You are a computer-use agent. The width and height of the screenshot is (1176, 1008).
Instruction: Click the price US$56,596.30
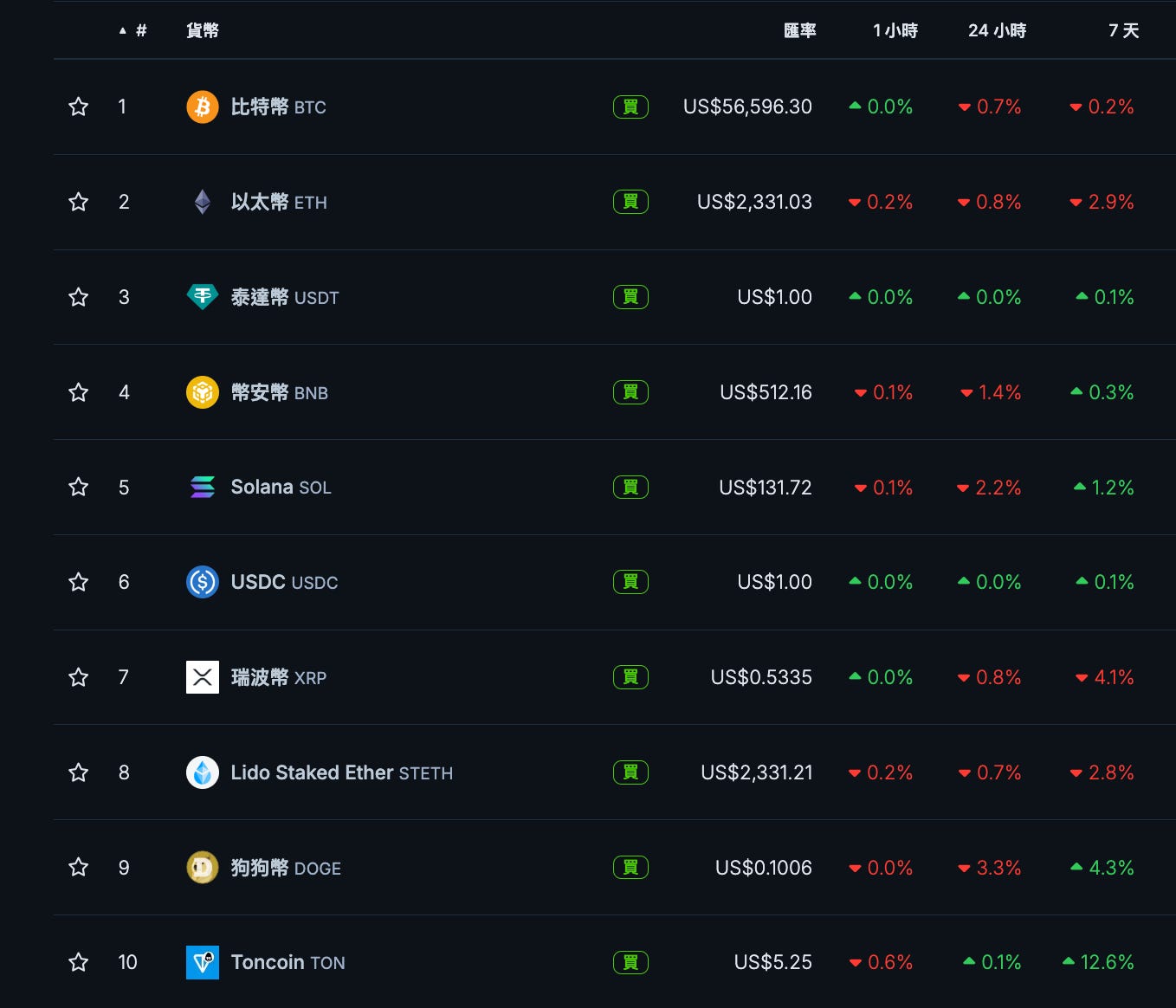[x=748, y=107]
